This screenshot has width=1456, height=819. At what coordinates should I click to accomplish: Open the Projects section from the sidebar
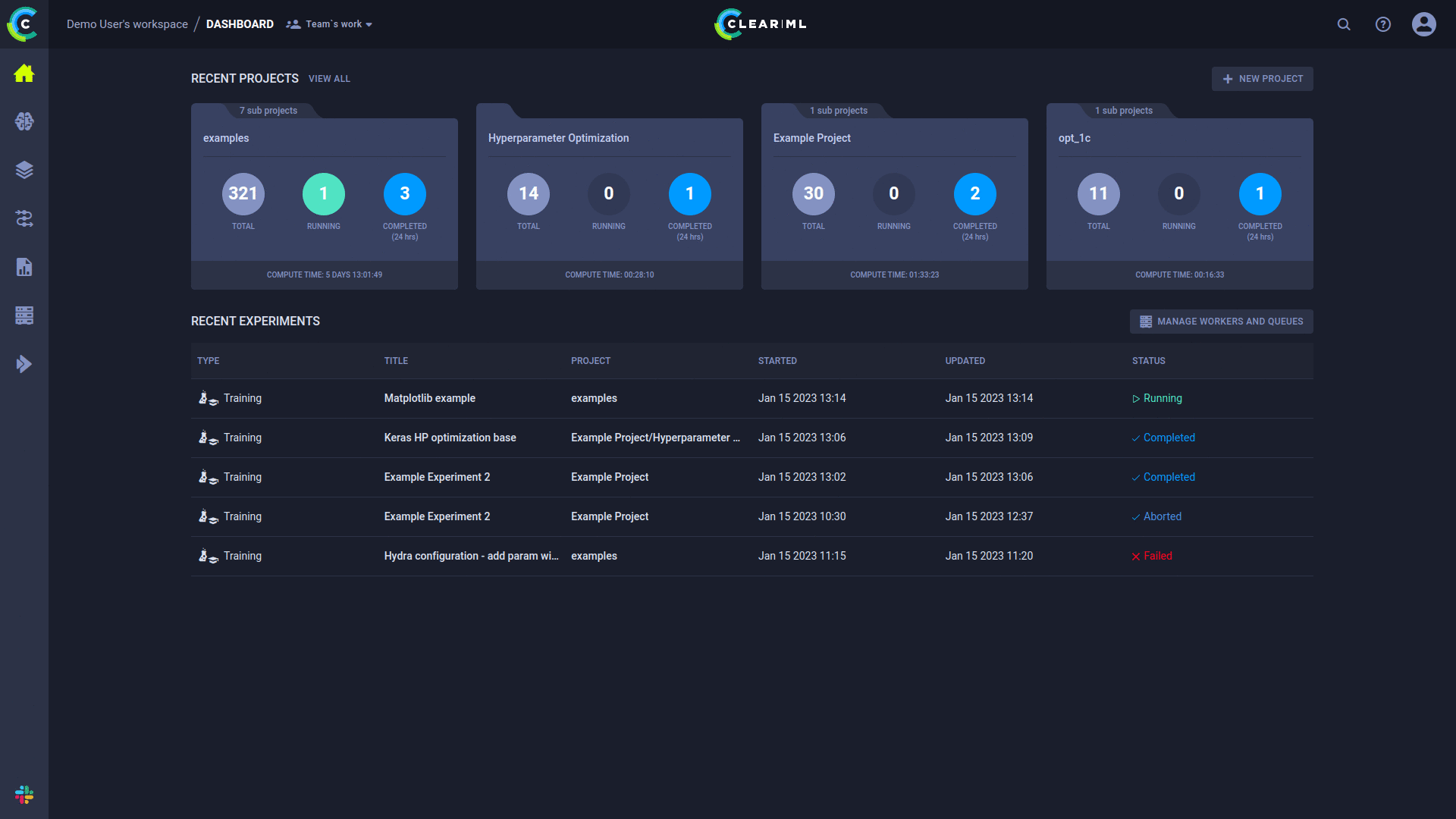pos(24,121)
